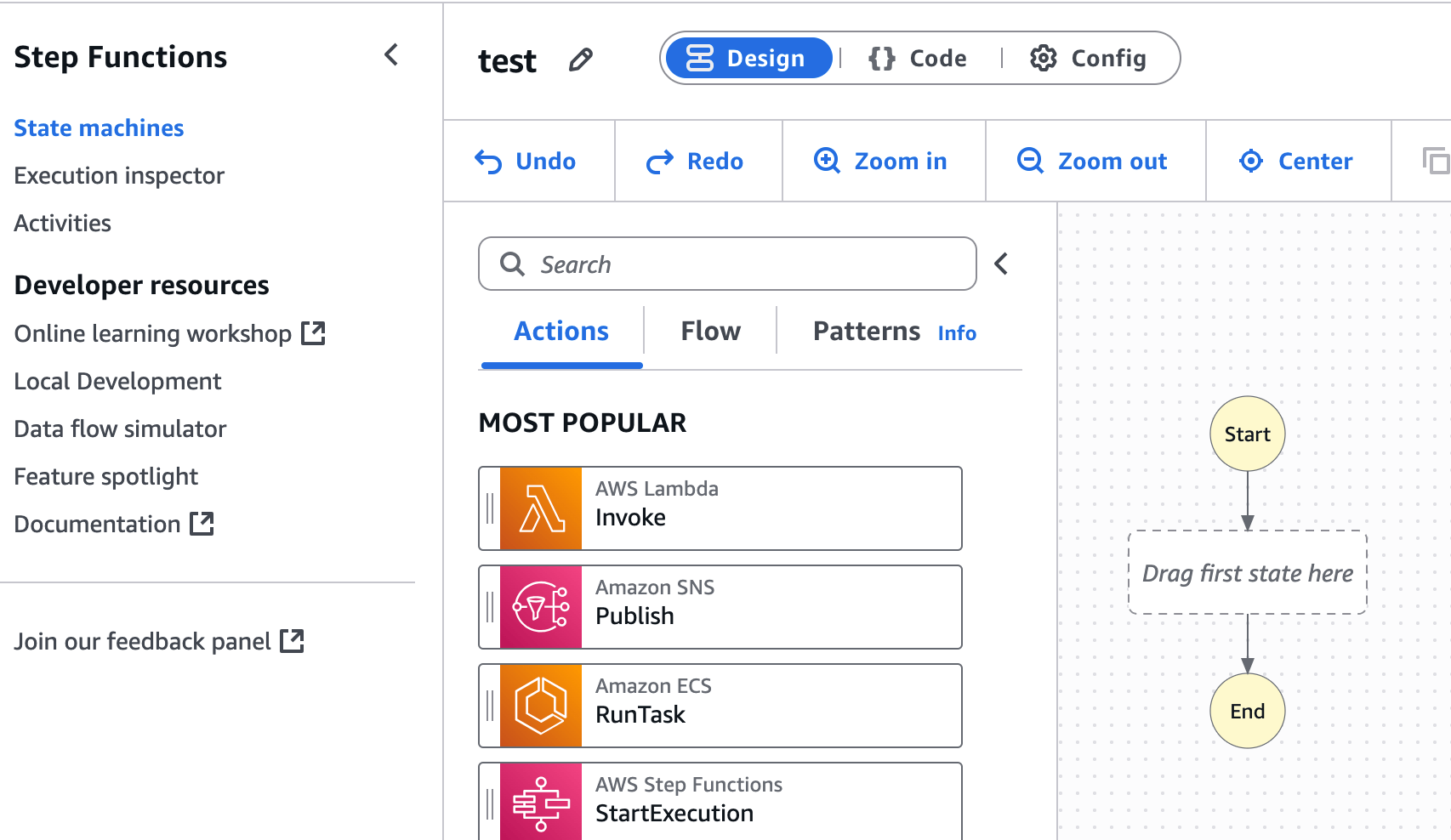Screen dimensions: 1451x840
Task: Open the State machines link
Action: pos(99,128)
